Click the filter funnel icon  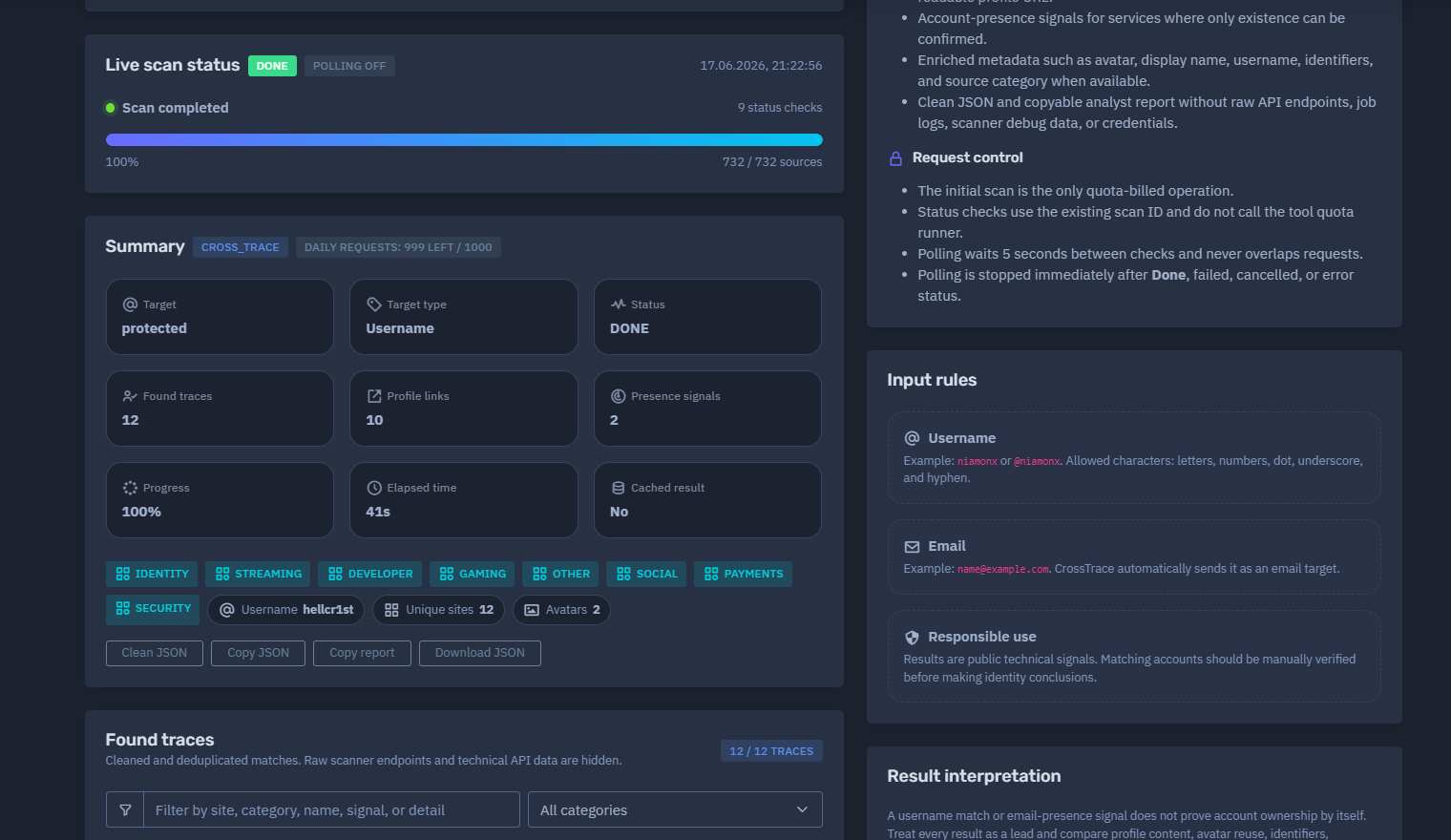tap(125, 809)
